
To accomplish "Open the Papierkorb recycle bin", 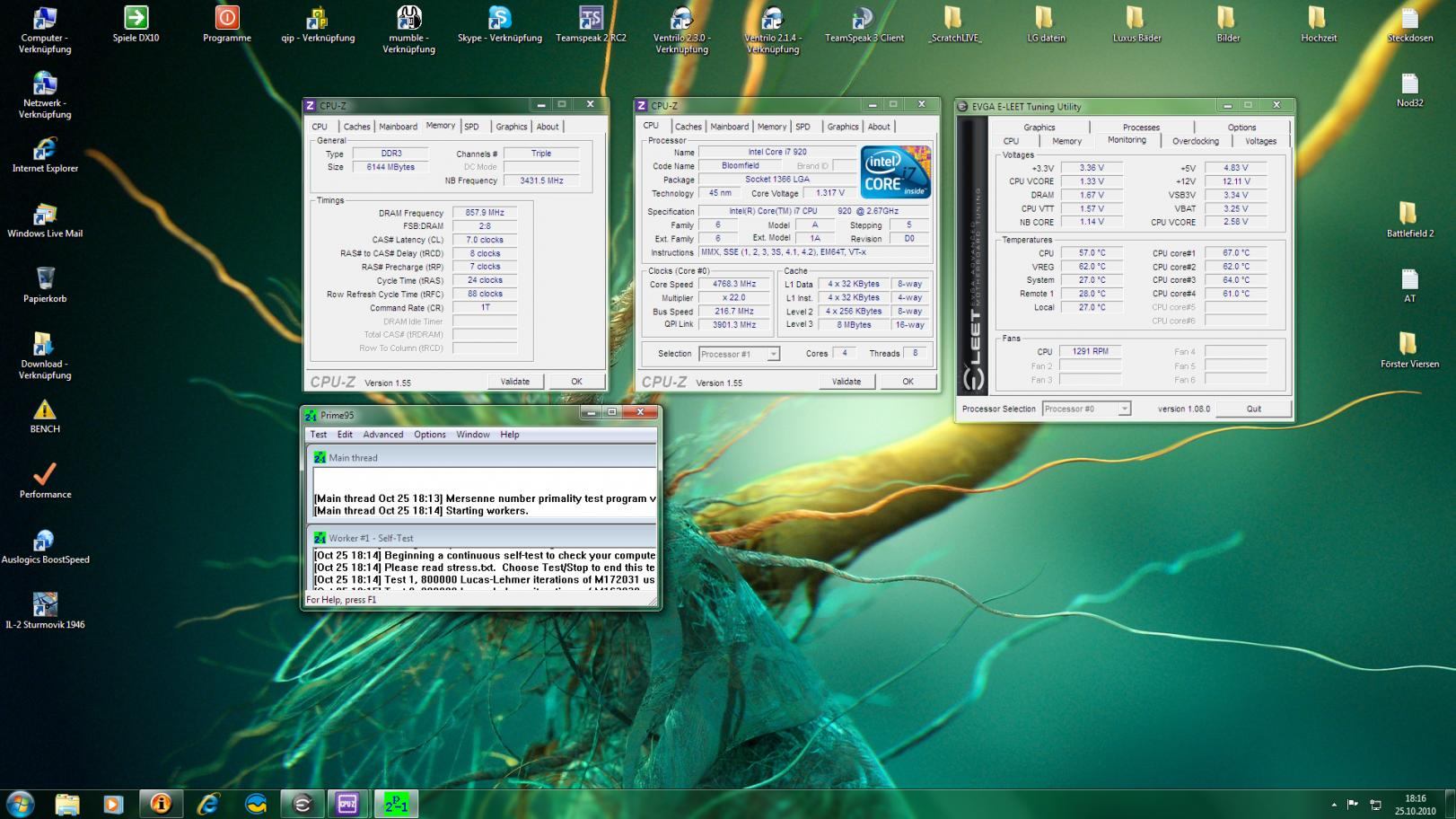I will (45, 279).
